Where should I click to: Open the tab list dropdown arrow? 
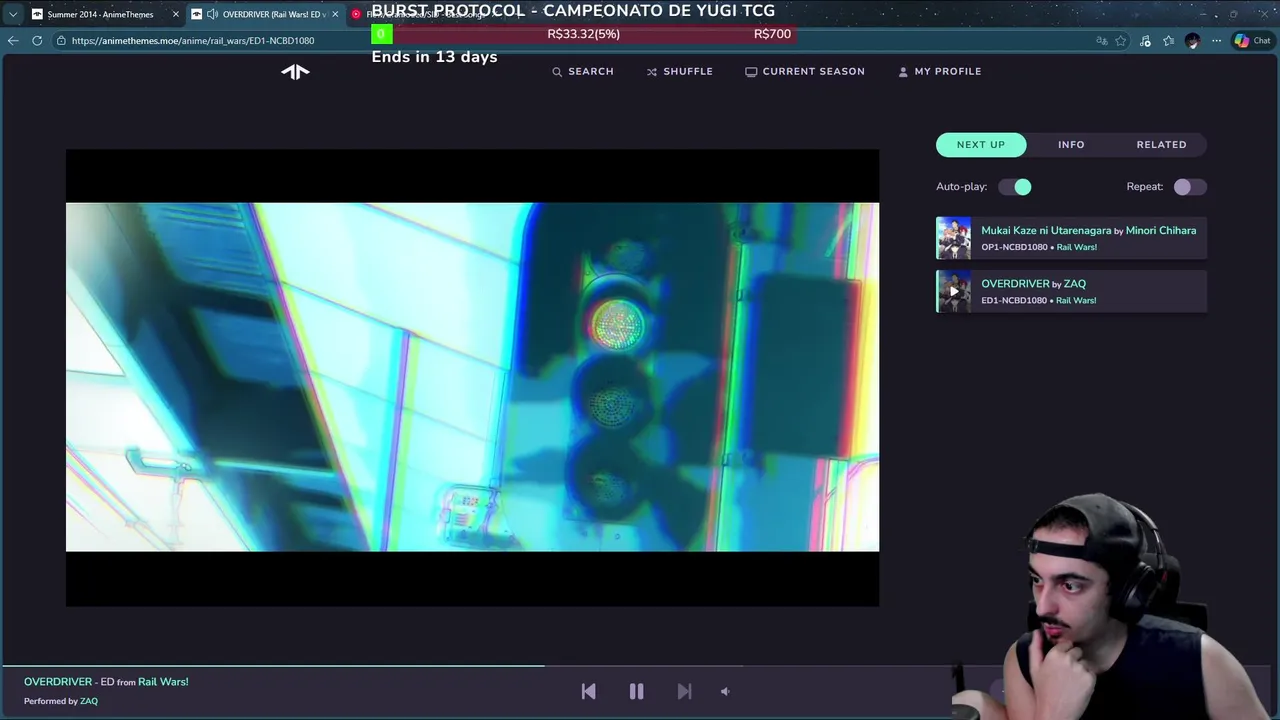pos(12,14)
